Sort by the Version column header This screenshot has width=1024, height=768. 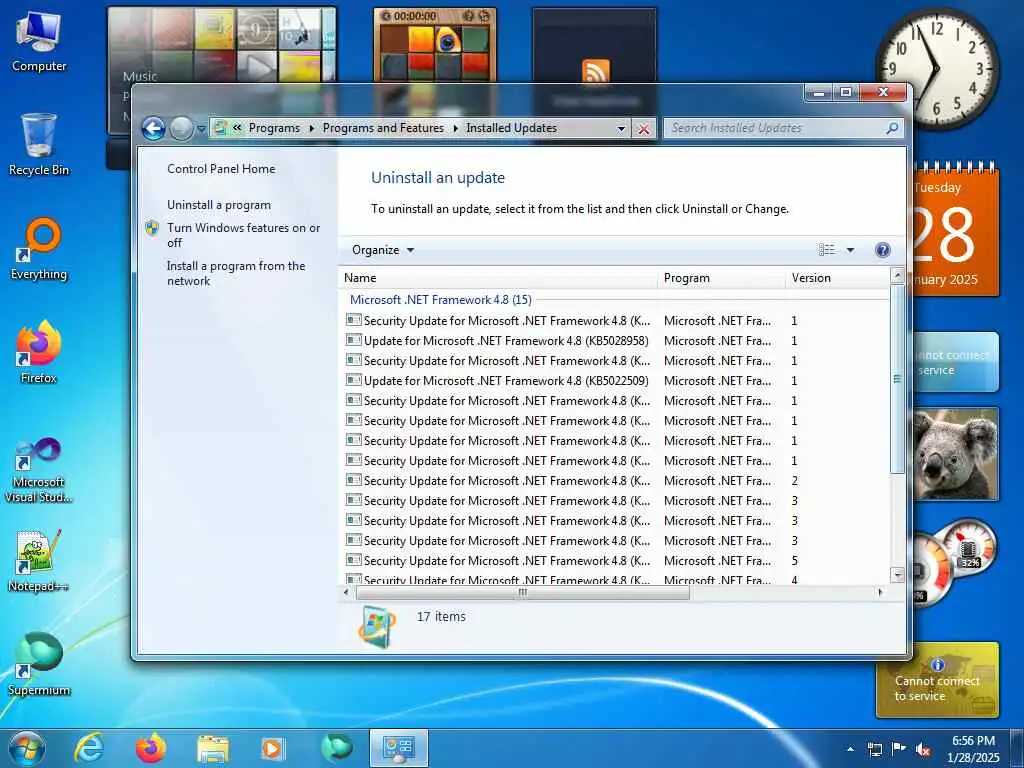[839, 278]
